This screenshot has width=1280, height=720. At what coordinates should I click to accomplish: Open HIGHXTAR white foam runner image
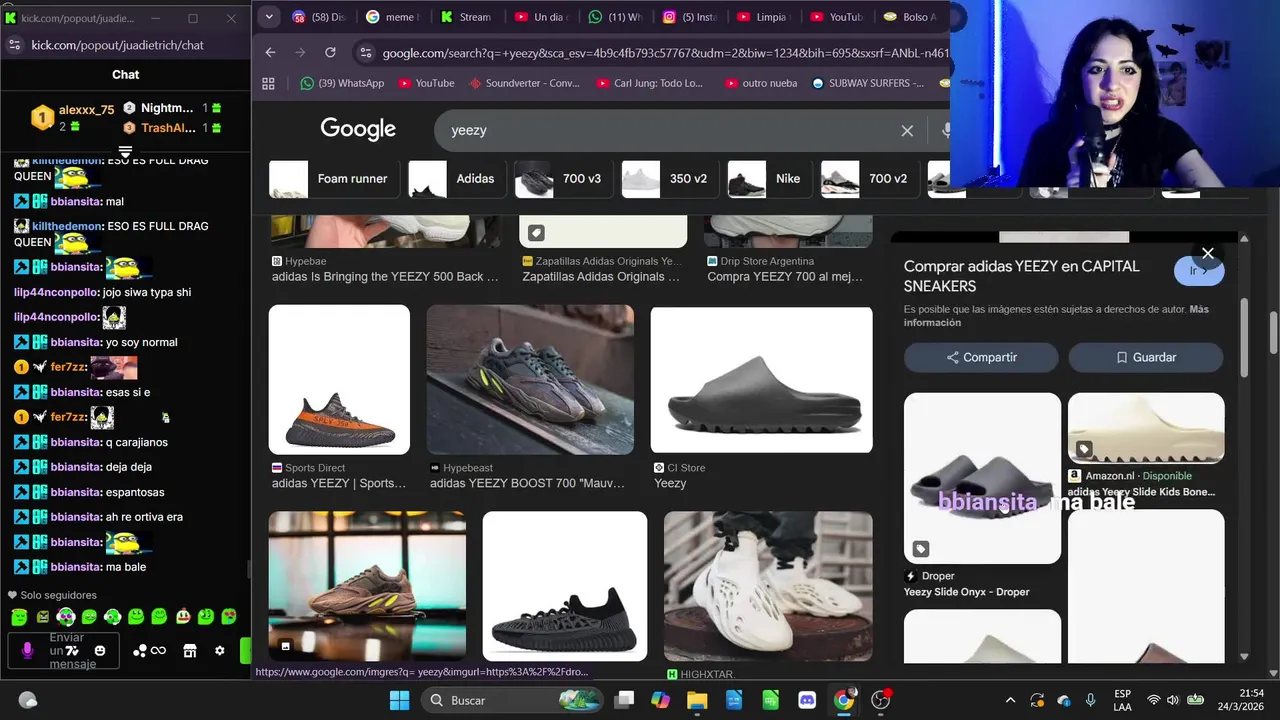(x=768, y=586)
